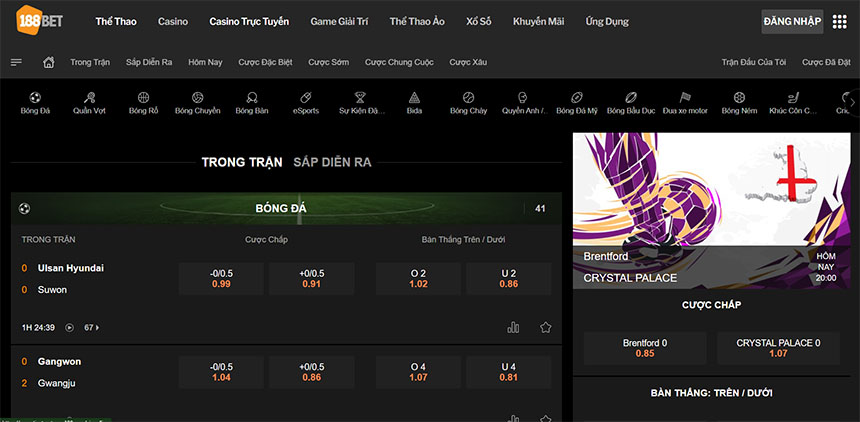The height and width of the screenshot is (422, 860).
Task: Open statistics chart for Ulsan Hyundai match
Action: (513, 328)
